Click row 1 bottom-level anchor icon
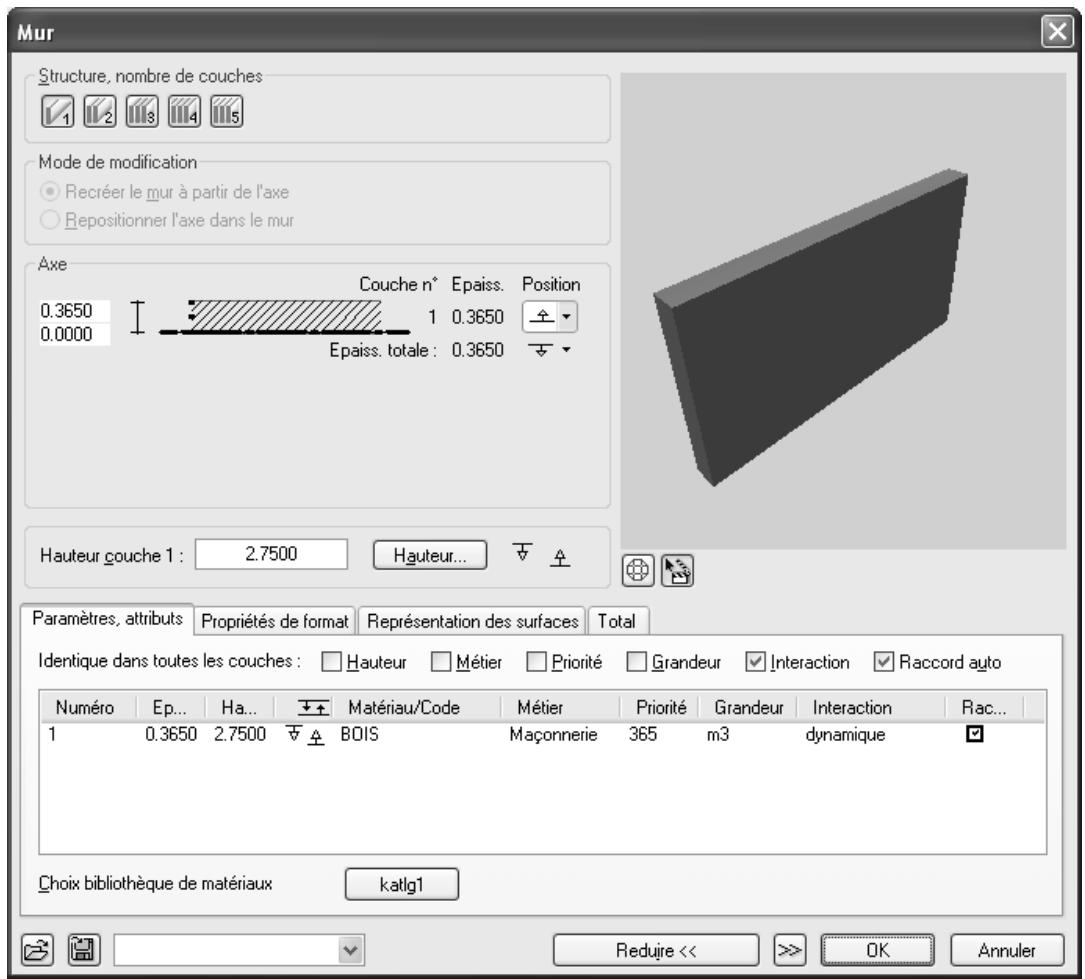This screenshot has width=1085, height=979. tap(316, 737)
